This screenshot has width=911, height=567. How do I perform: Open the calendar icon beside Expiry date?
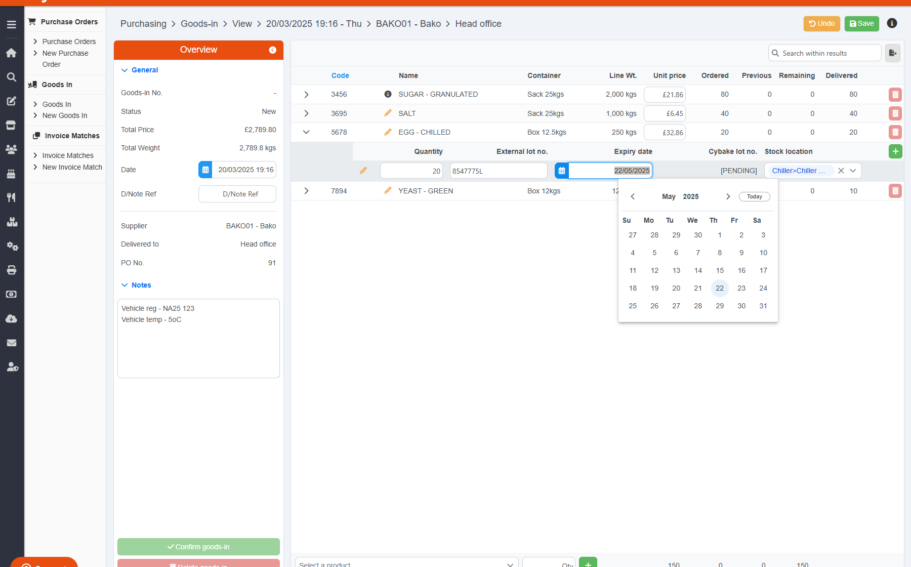coord(561,171)
